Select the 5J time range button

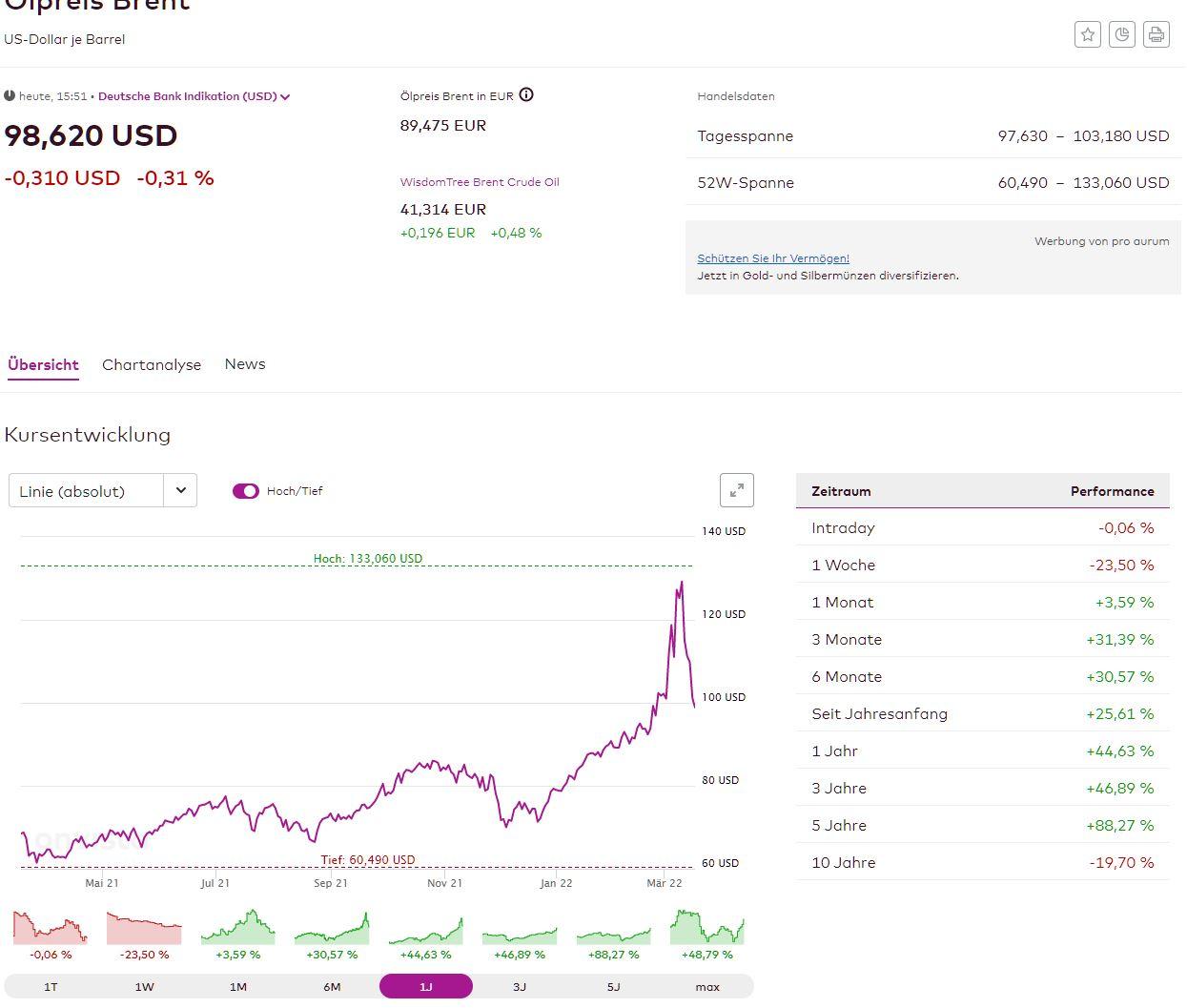(x=613, y=986)
